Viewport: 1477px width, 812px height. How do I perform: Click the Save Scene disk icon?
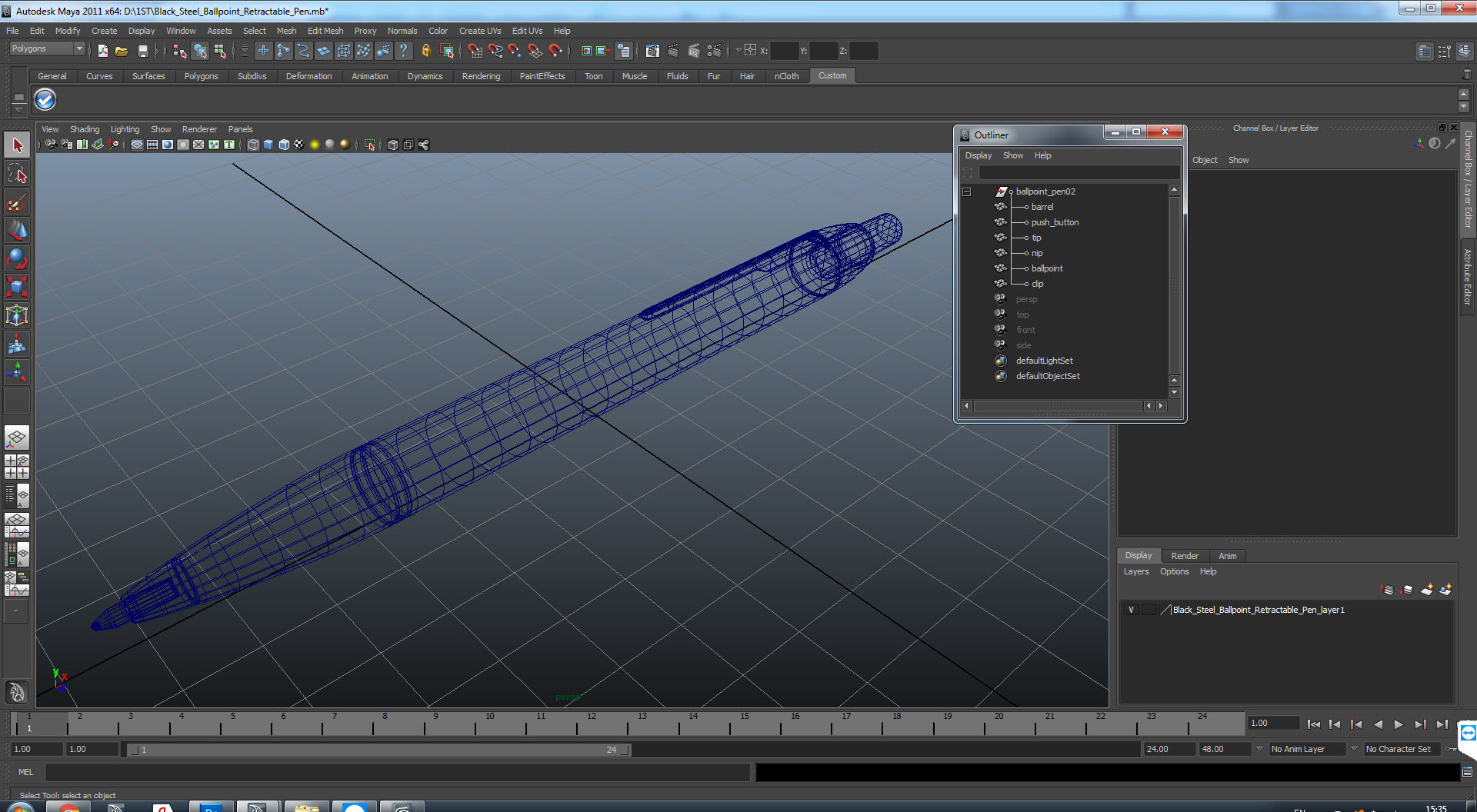click(142, 51)
